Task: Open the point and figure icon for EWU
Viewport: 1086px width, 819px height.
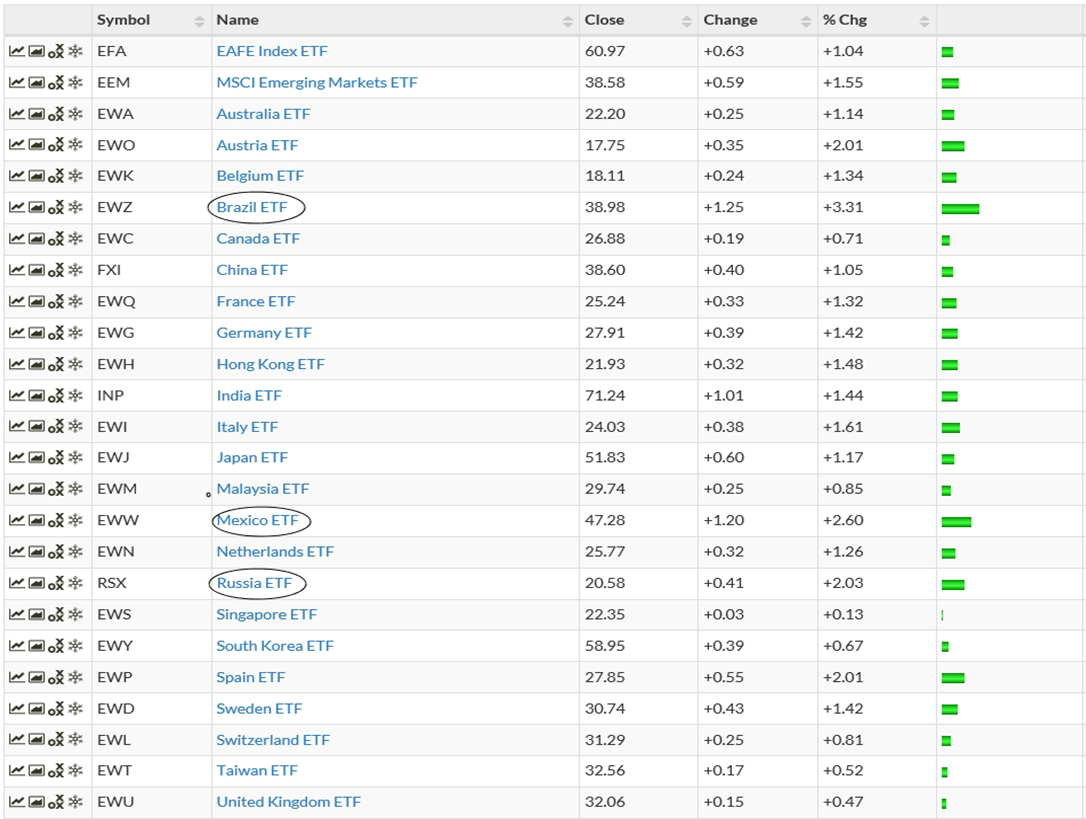Action: click(56, 802)
